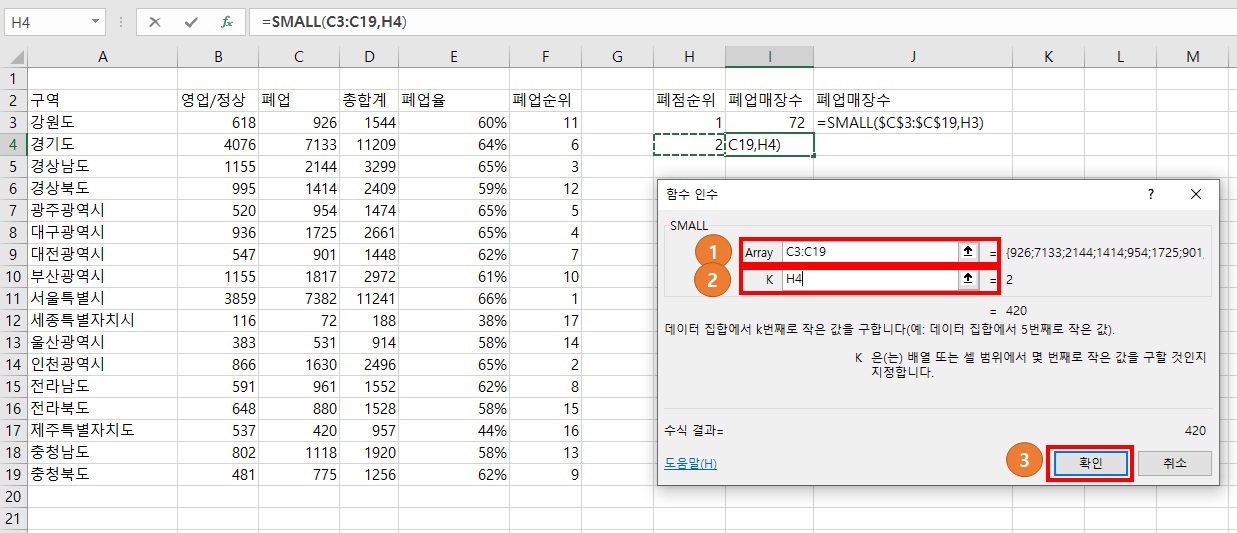Click the Array input field containing C3:C19
The width and height of the screenshot is (1237, 533).
click(870, 253)
